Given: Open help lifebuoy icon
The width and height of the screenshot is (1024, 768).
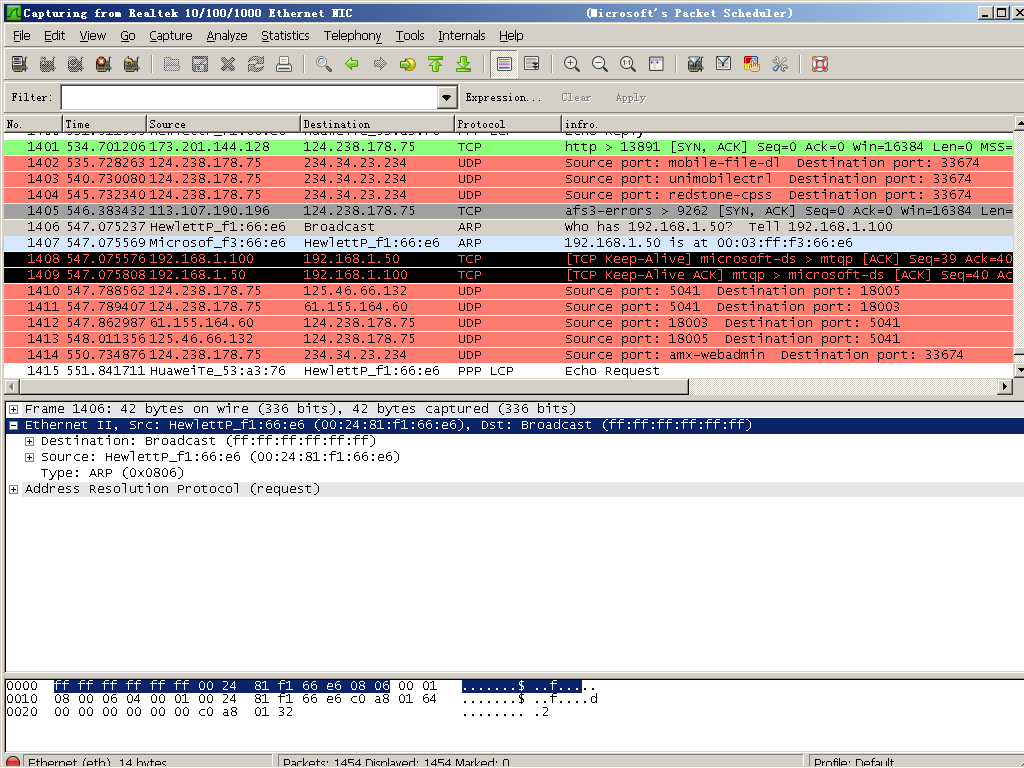Looking at the screenshot, I should tap(820, 64).
